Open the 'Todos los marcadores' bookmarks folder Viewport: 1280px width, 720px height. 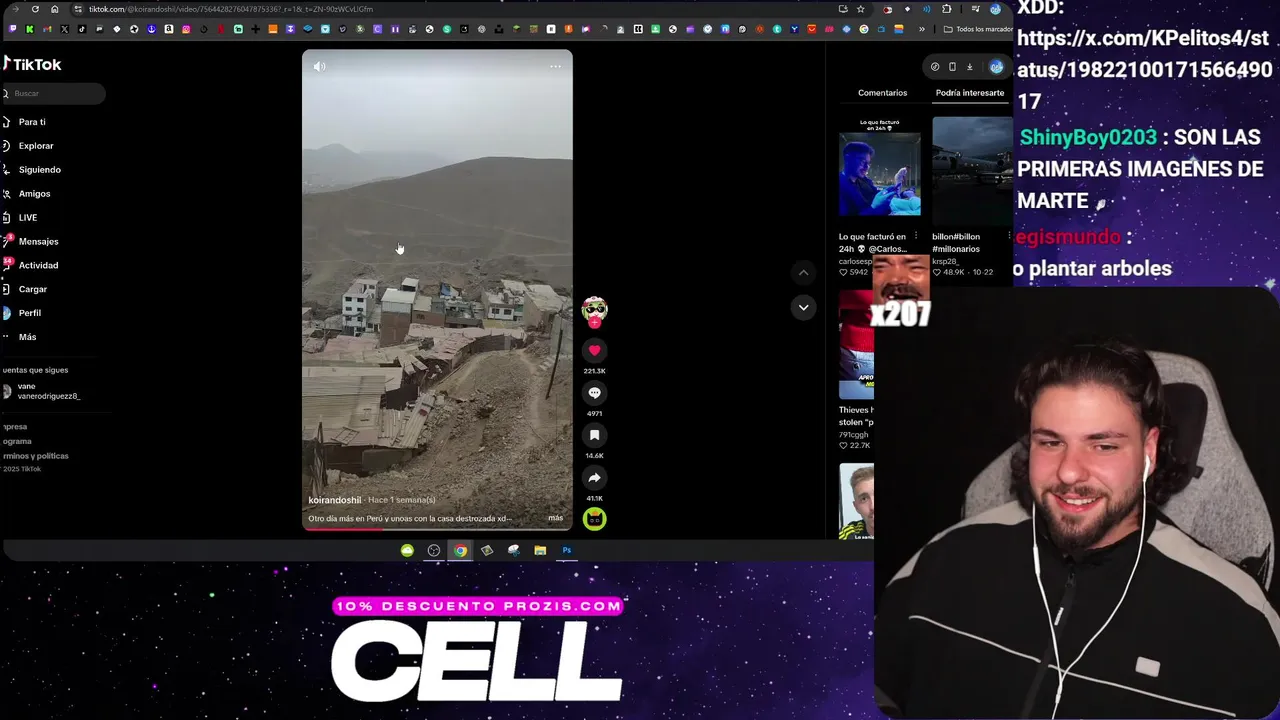click(x=978, y=29)
